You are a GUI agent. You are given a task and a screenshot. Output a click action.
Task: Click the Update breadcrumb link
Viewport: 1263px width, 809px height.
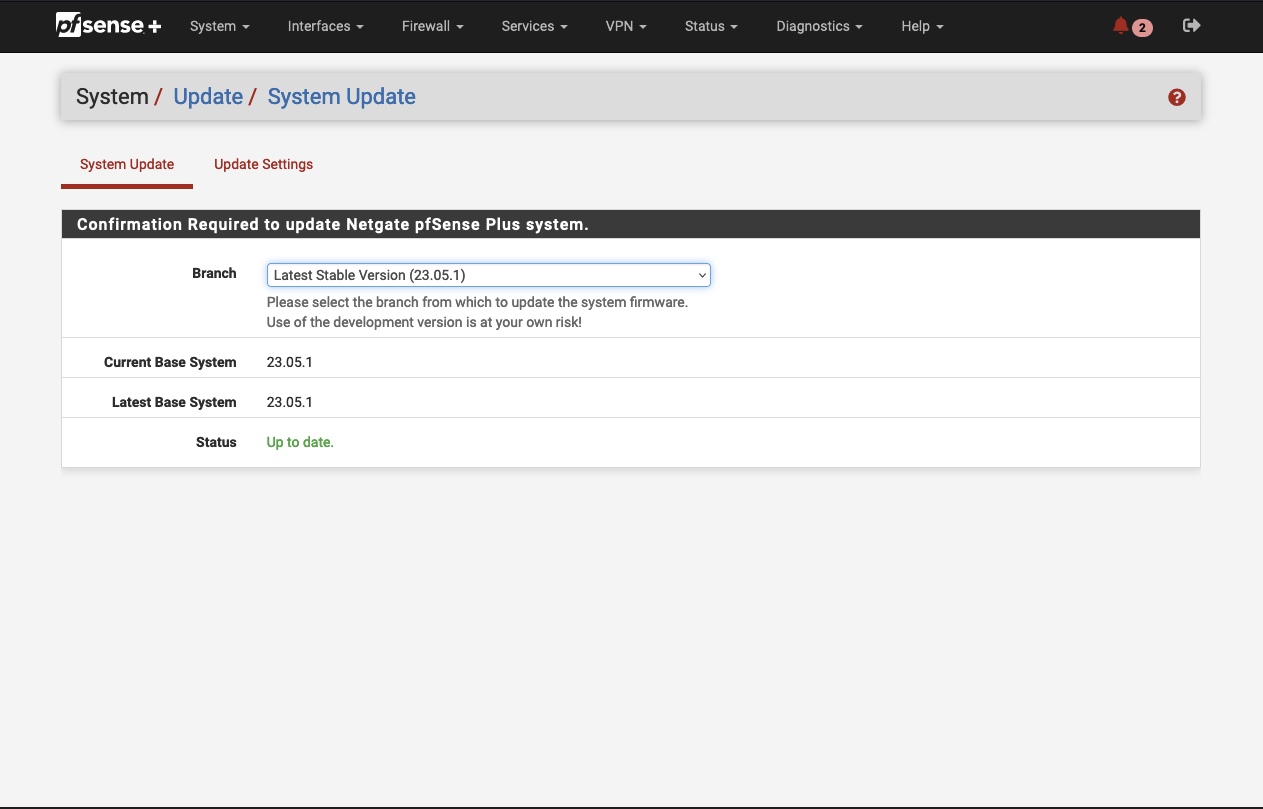coord(208,96)
